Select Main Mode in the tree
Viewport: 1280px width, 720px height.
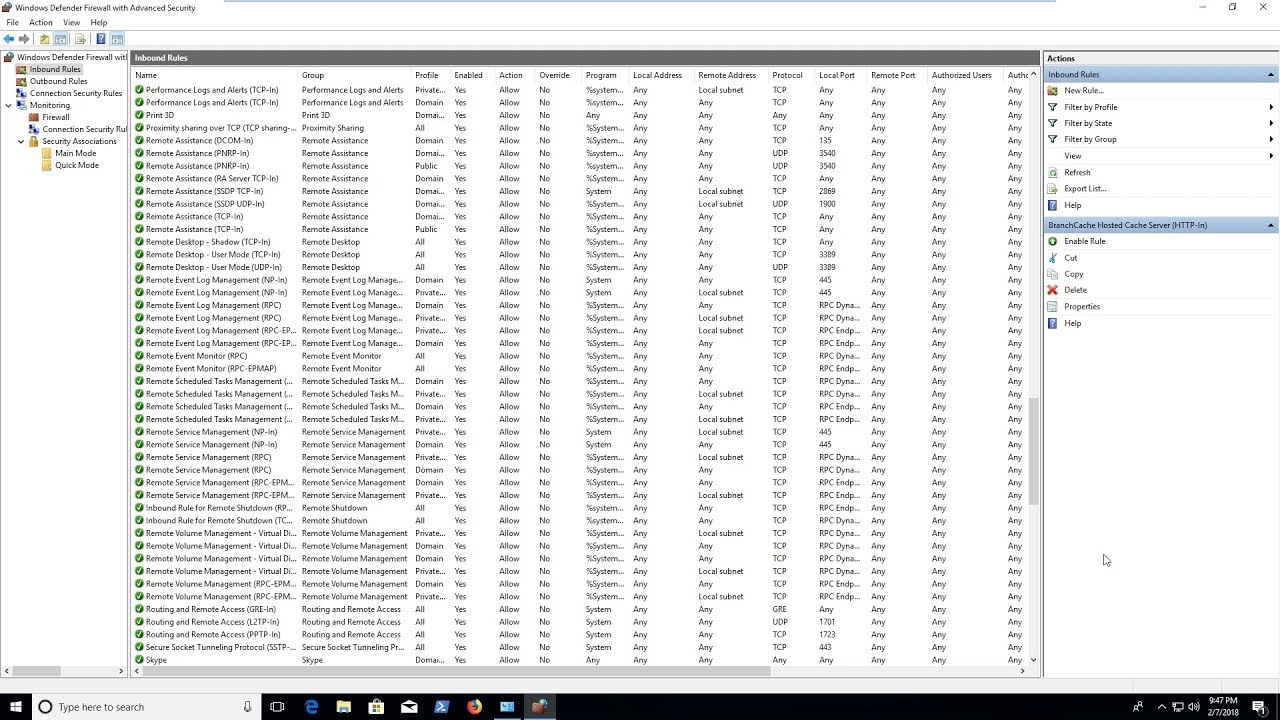(76, 153)
